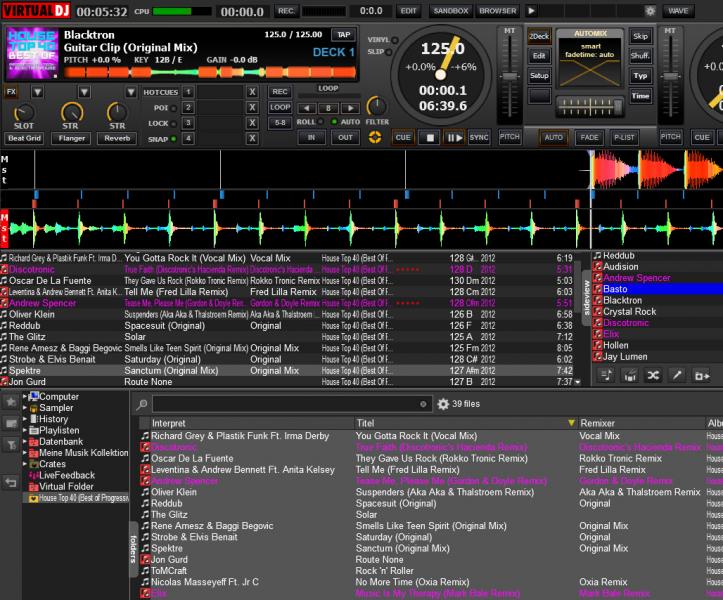Expand the Datenbank tree node

24,441
